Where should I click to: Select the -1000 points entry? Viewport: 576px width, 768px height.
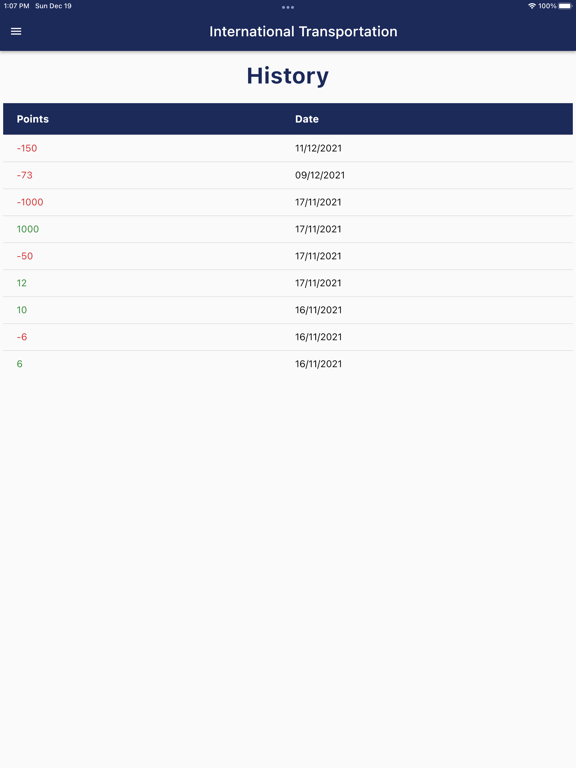(30, 202)
